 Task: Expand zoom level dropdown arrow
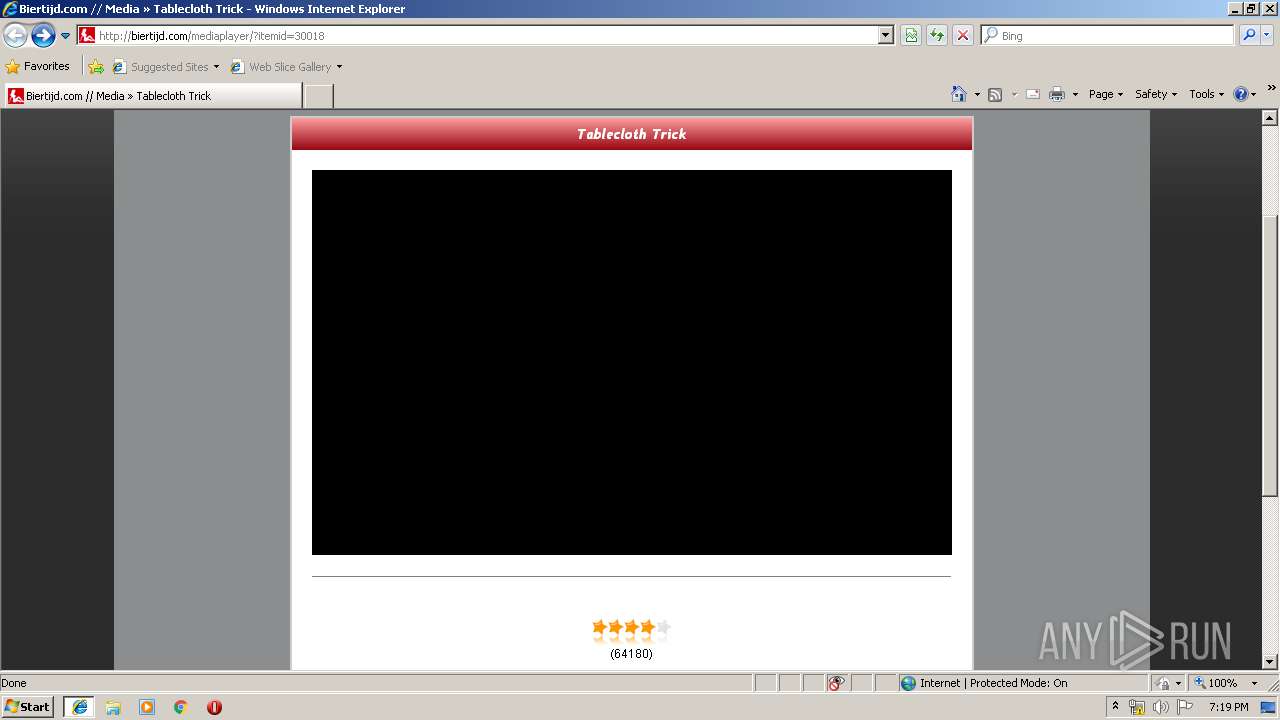pyautogui.click(x=1254, y=683)
